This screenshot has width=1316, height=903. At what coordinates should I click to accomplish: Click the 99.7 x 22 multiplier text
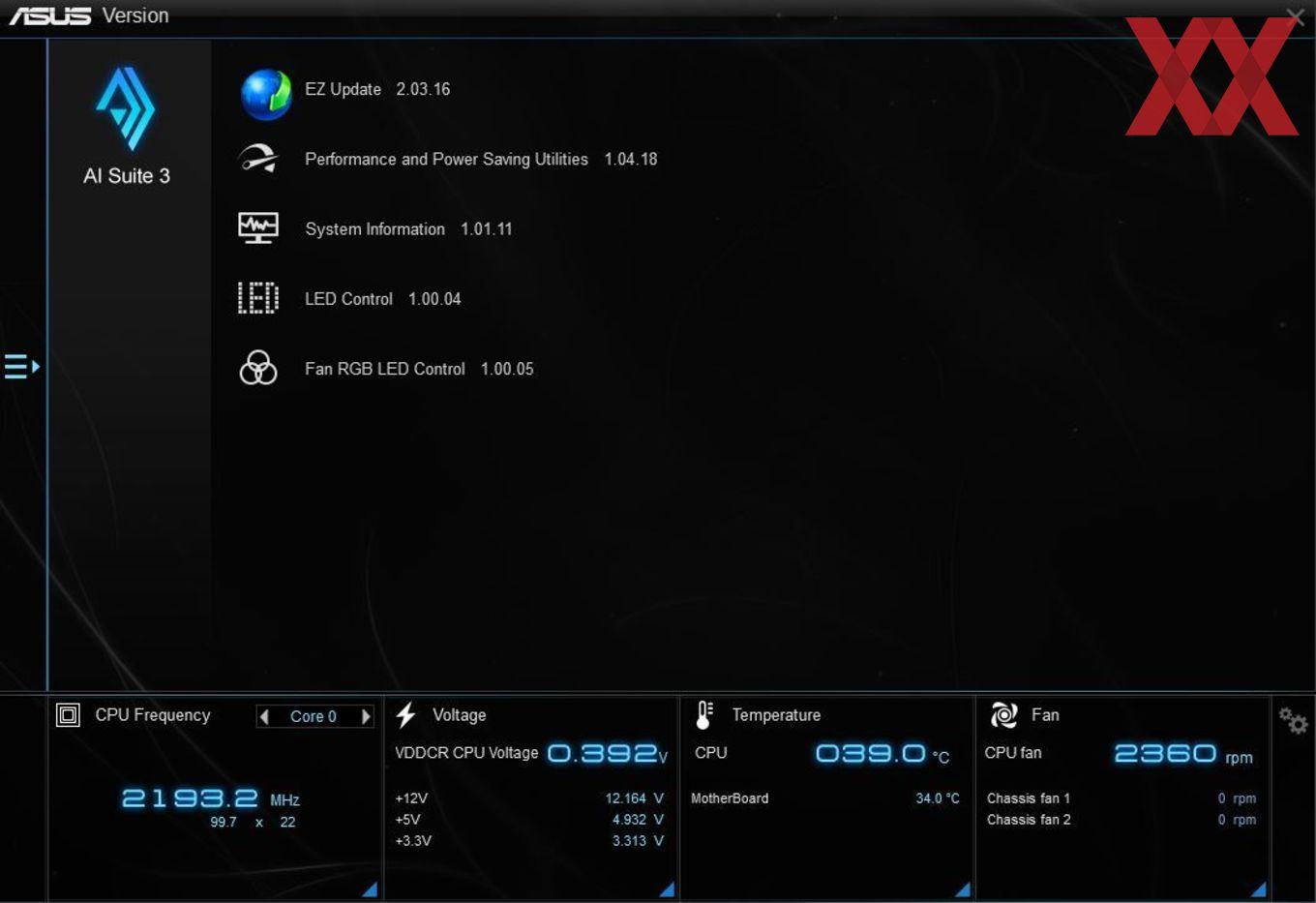(253, 822)
